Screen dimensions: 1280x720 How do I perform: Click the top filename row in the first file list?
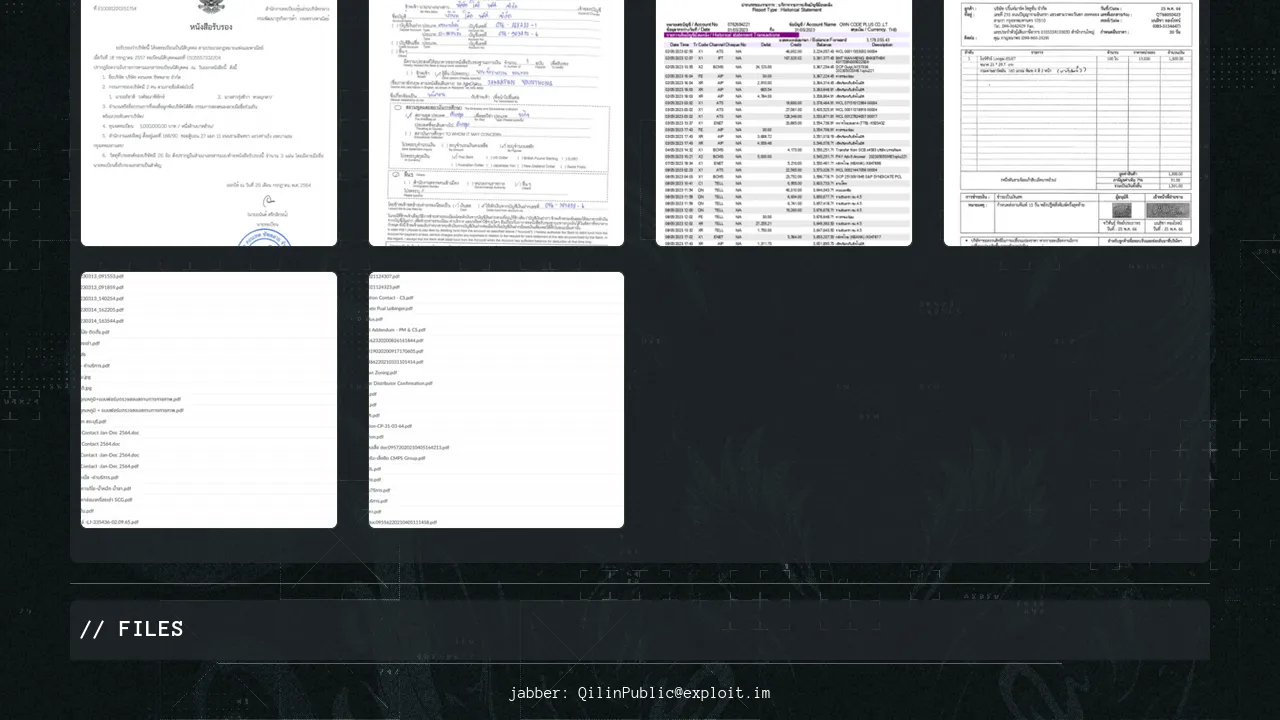[103, 277]
